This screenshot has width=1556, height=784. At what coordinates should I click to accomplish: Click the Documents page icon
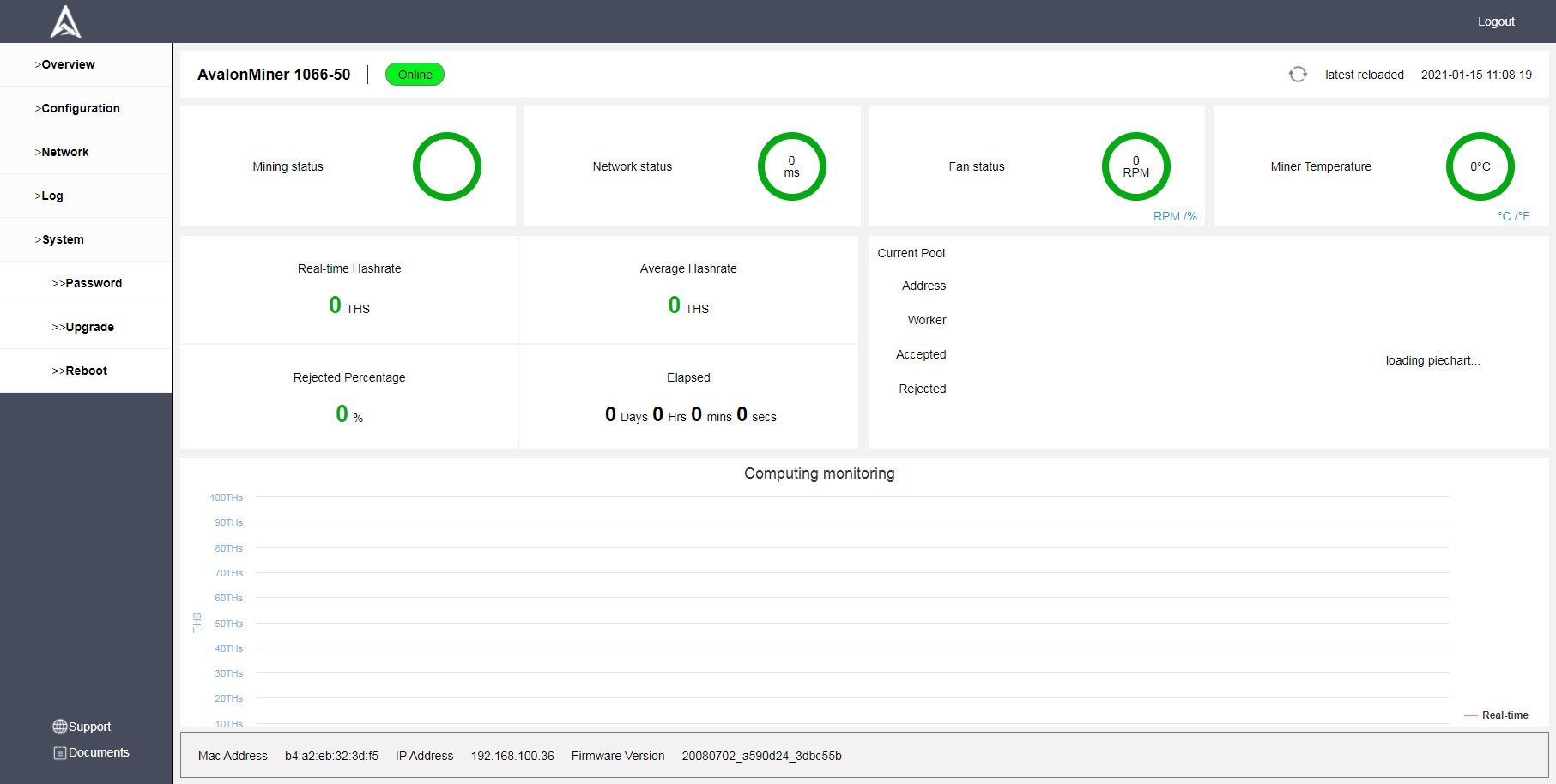click(59, 752)
